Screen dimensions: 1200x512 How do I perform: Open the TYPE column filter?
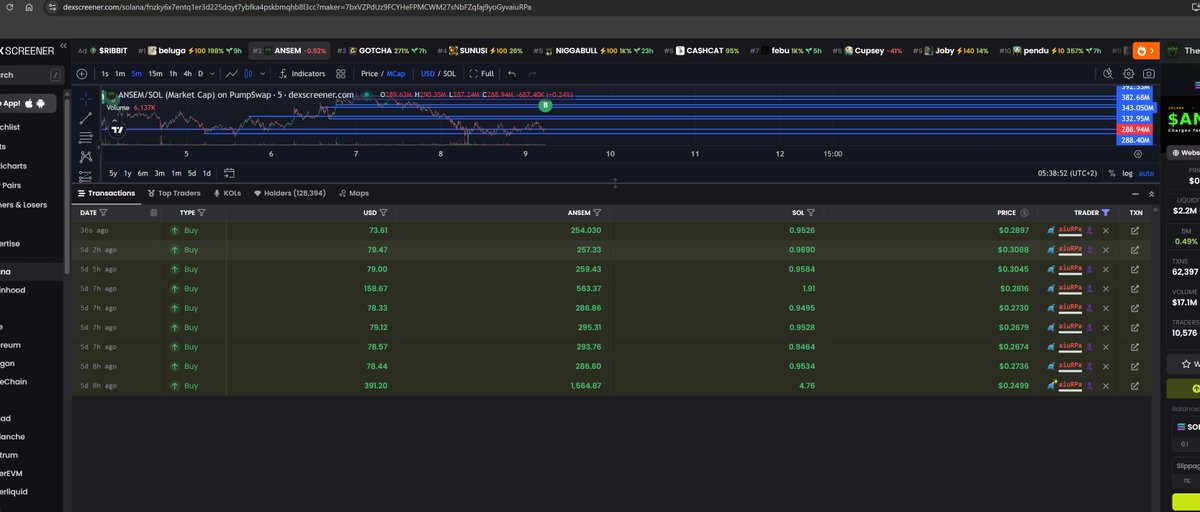click(202, 212)
